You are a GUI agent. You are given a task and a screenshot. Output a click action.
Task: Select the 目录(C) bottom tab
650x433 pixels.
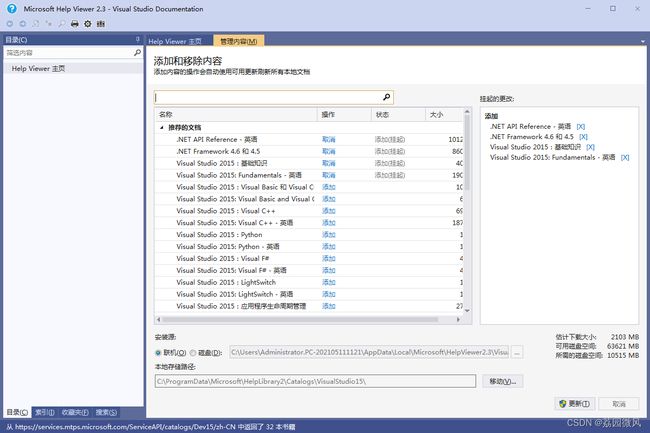point(17,412)
